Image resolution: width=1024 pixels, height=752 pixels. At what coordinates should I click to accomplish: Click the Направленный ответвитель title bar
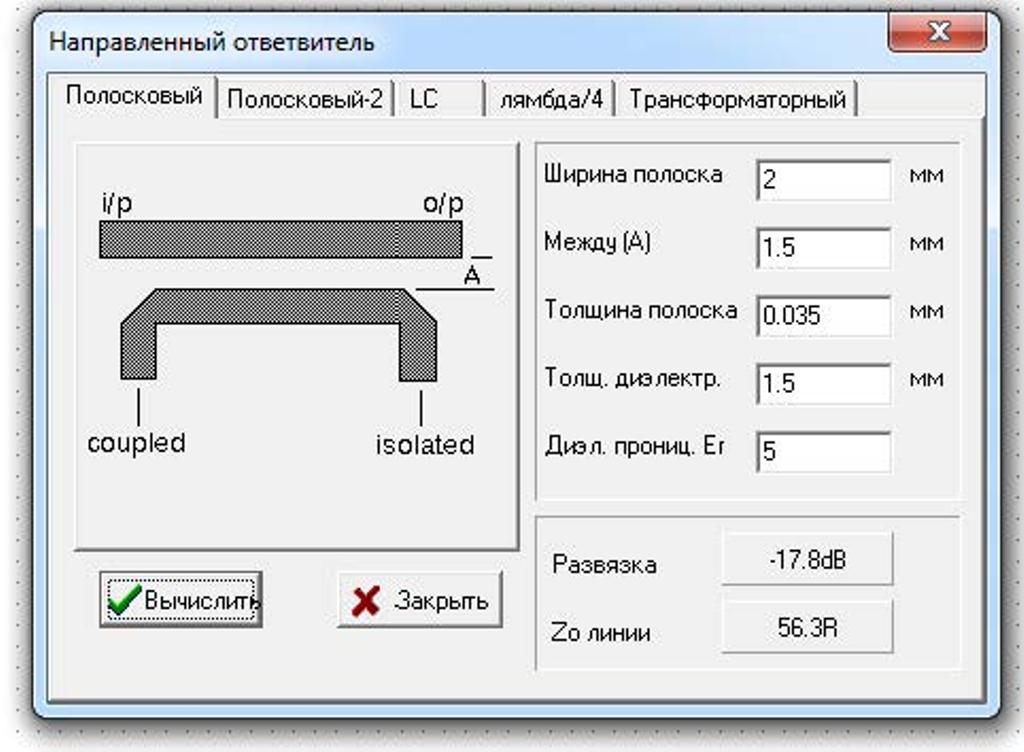pos(400,42)
